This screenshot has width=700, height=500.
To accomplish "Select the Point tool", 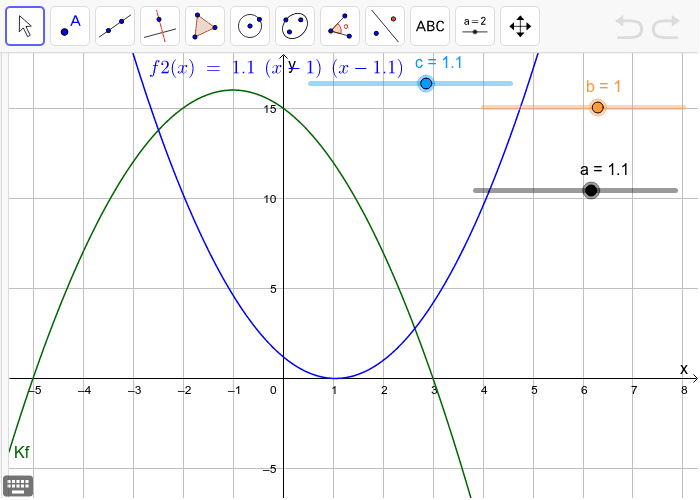I will coord(70,26).
